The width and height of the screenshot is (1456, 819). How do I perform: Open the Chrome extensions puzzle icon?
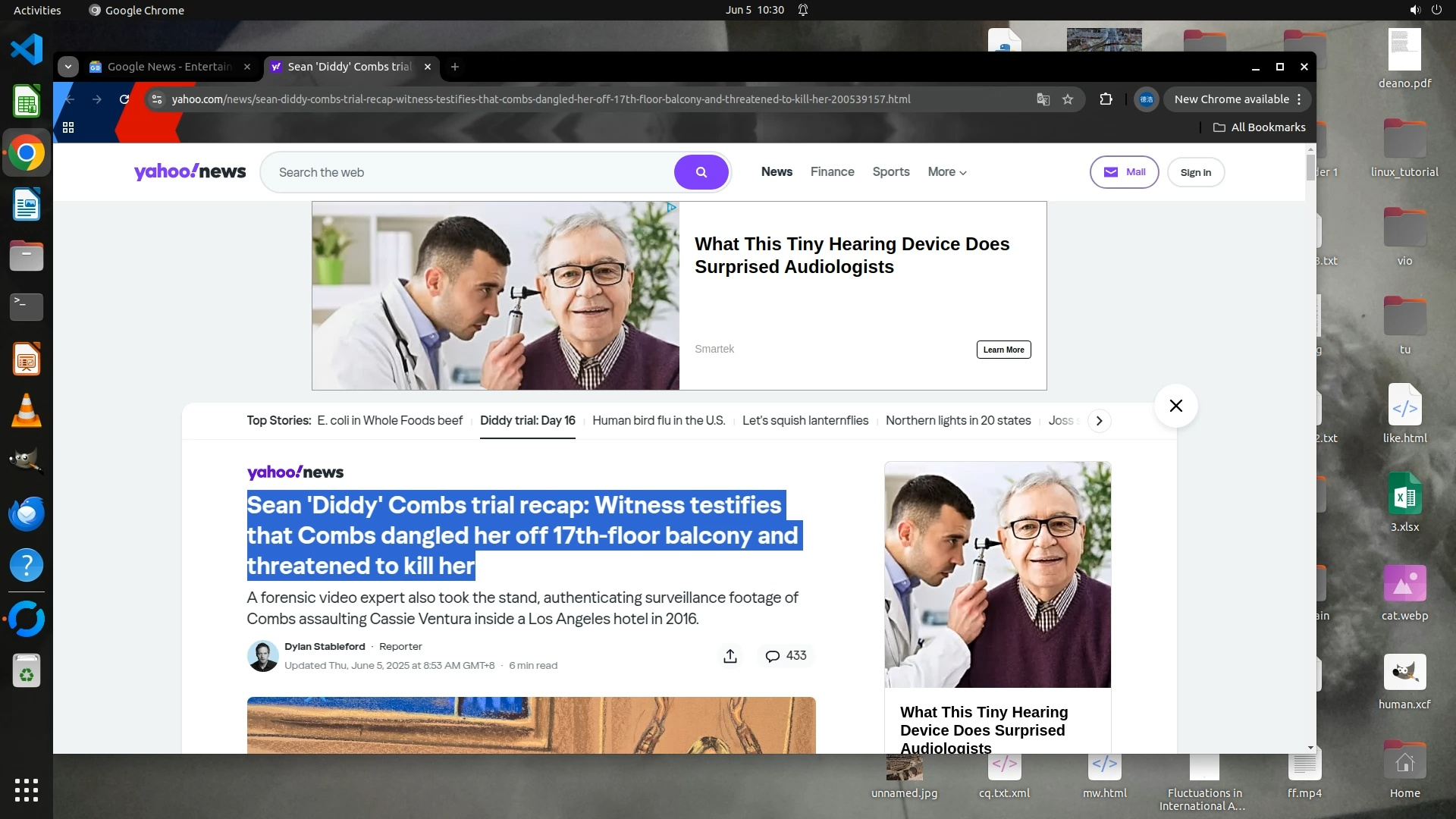1106,99
